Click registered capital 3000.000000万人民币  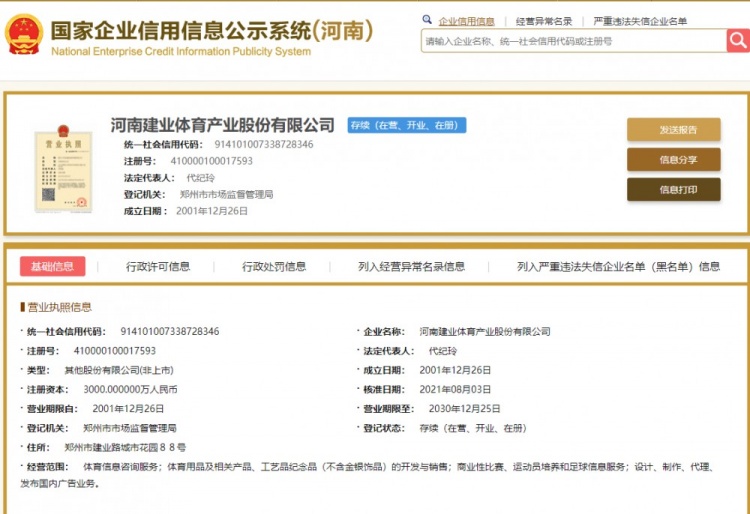[131, 389]
